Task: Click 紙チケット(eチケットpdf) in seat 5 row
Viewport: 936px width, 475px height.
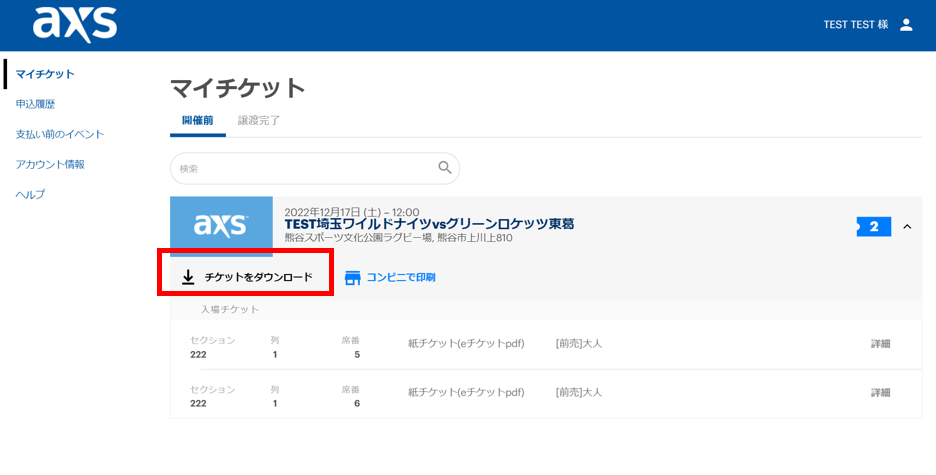Action: pos(466,344)
